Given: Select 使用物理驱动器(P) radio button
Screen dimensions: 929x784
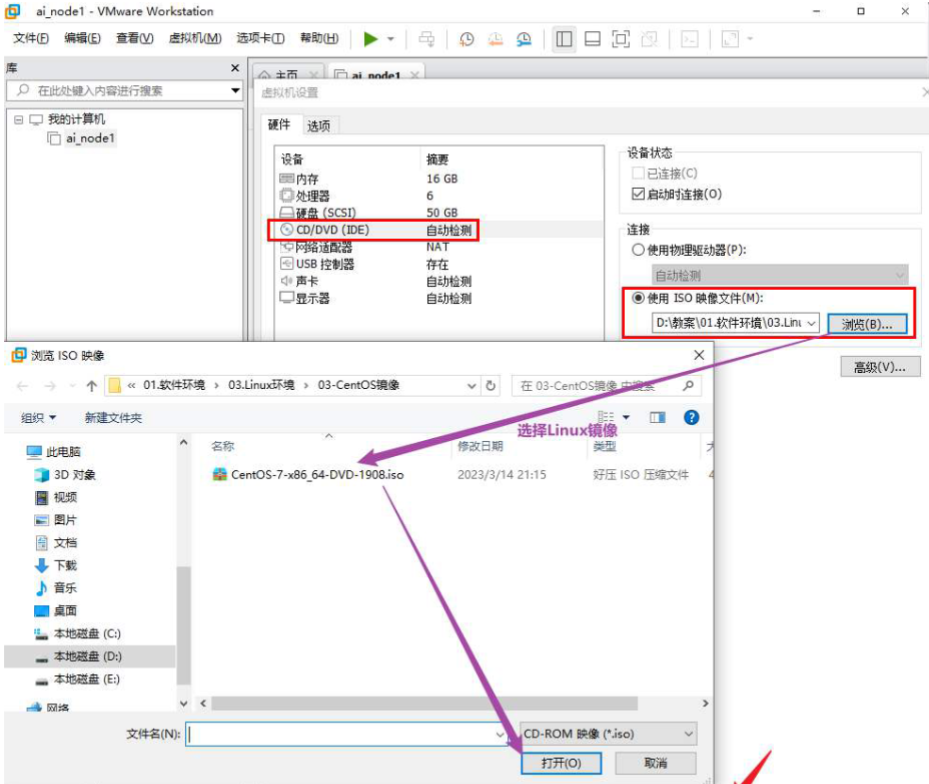Looking at the screenshot, I should (x=638, y=250).
